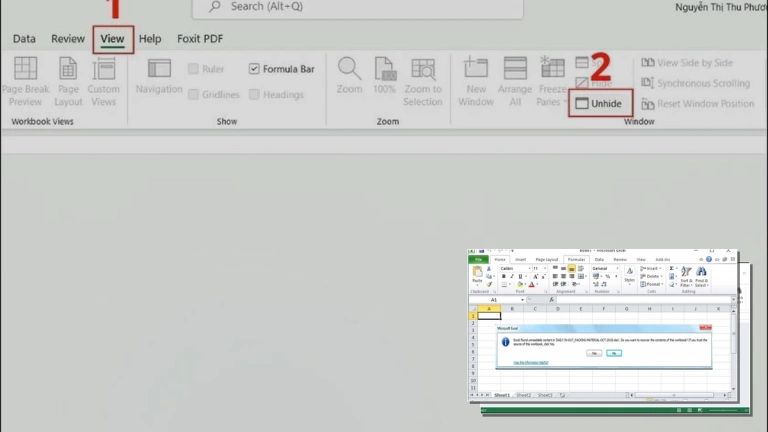Select Sheet2 tab in inset Excel window
The height and width of the screenshot is (432, 768).
click(x=524, y=395)
